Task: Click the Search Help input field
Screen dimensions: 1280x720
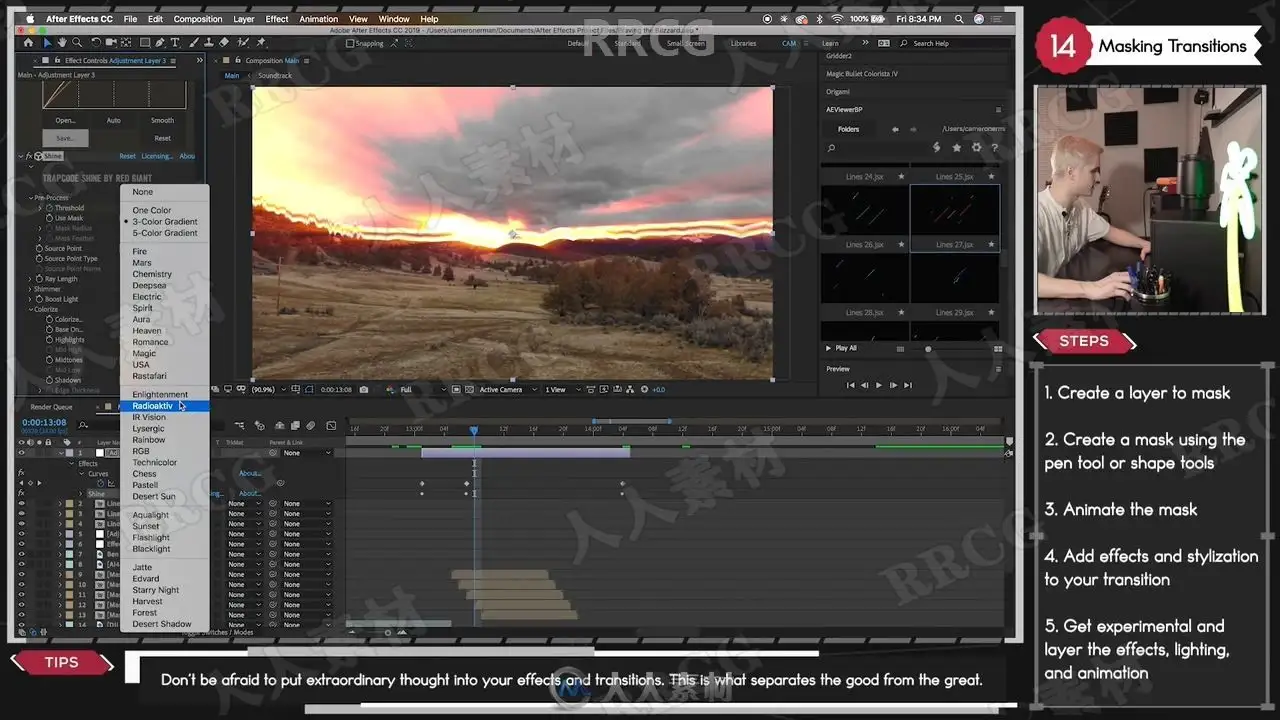Action: coord(950,43)
